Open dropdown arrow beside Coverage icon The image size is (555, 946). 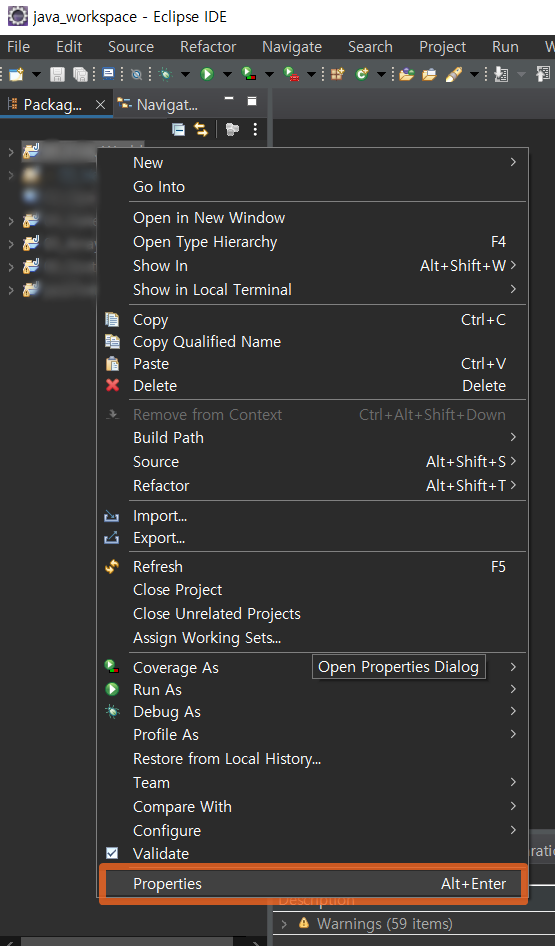269,75
